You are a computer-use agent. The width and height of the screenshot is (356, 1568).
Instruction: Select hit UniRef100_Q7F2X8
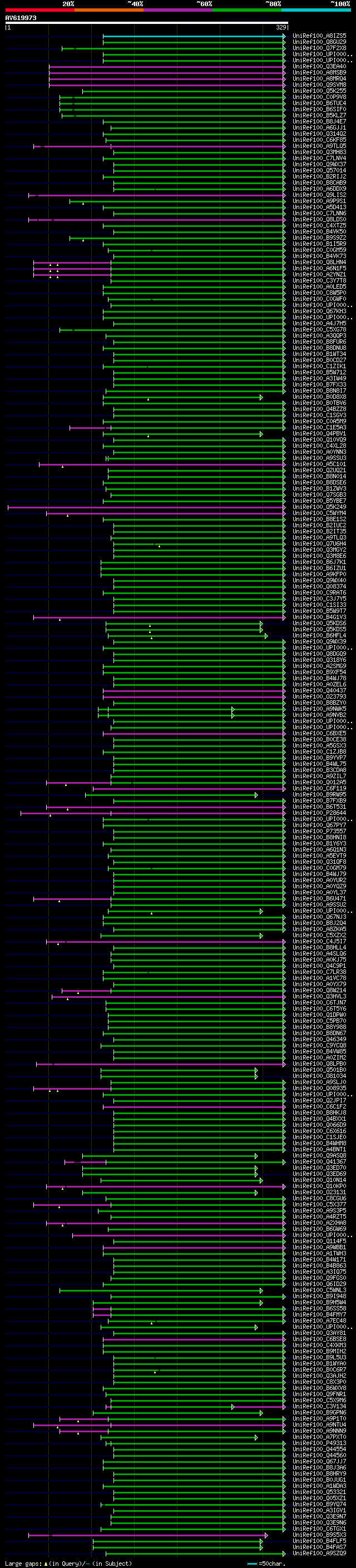click(319, 49)
